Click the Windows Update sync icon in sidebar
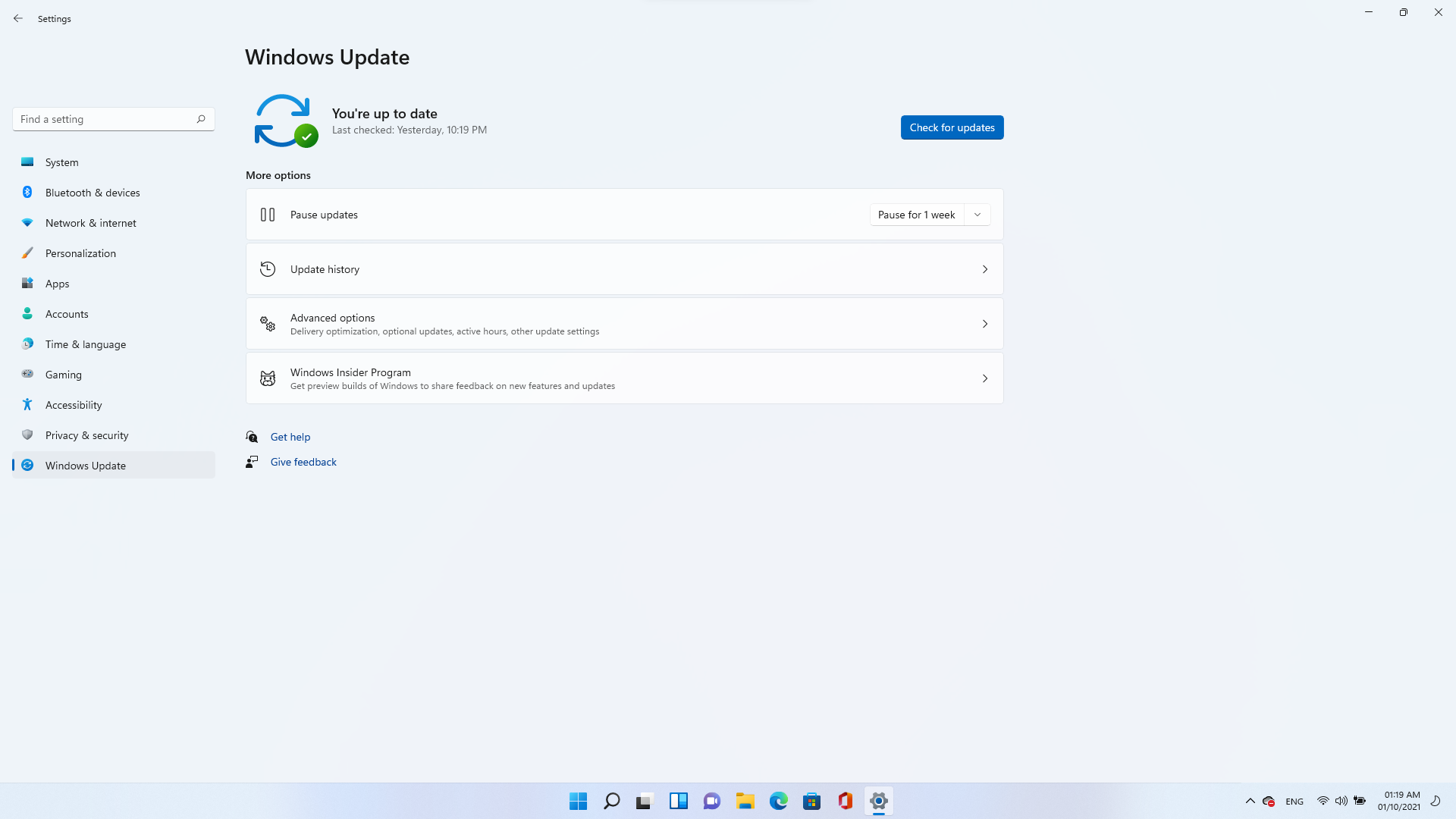Screen dimensions: 1456x819 [27, 466]
